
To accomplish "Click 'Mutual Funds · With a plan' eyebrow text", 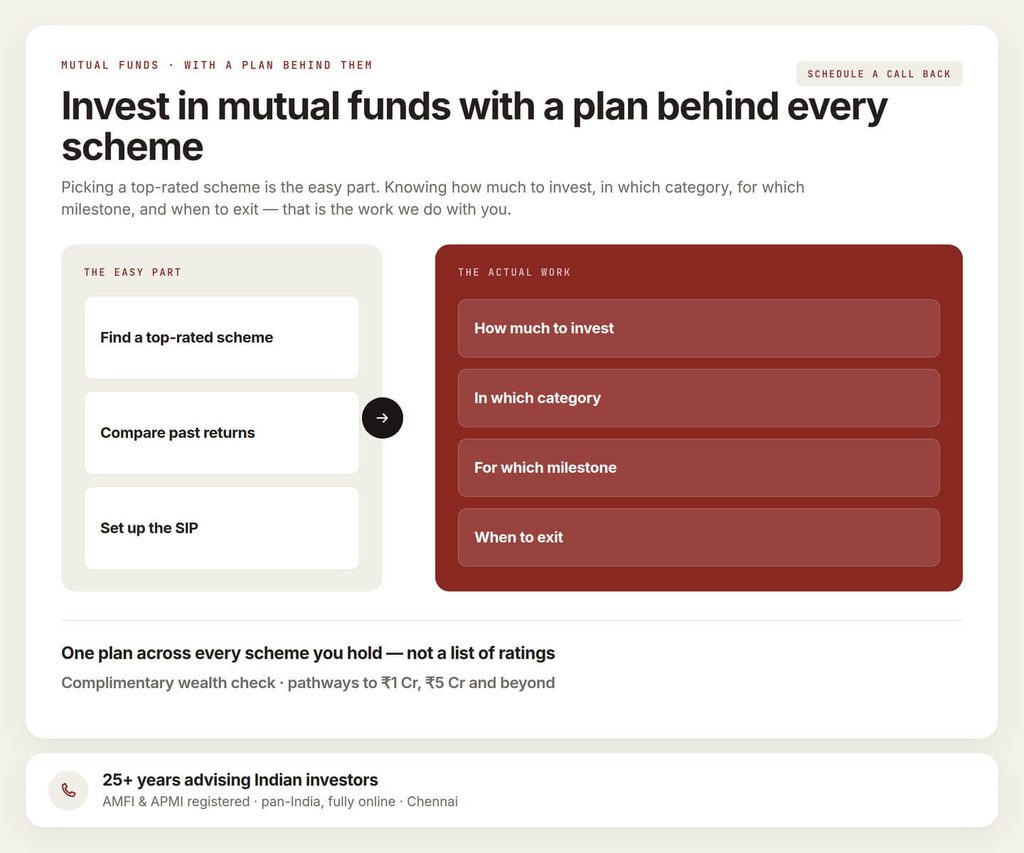I will tap(217, 65).
